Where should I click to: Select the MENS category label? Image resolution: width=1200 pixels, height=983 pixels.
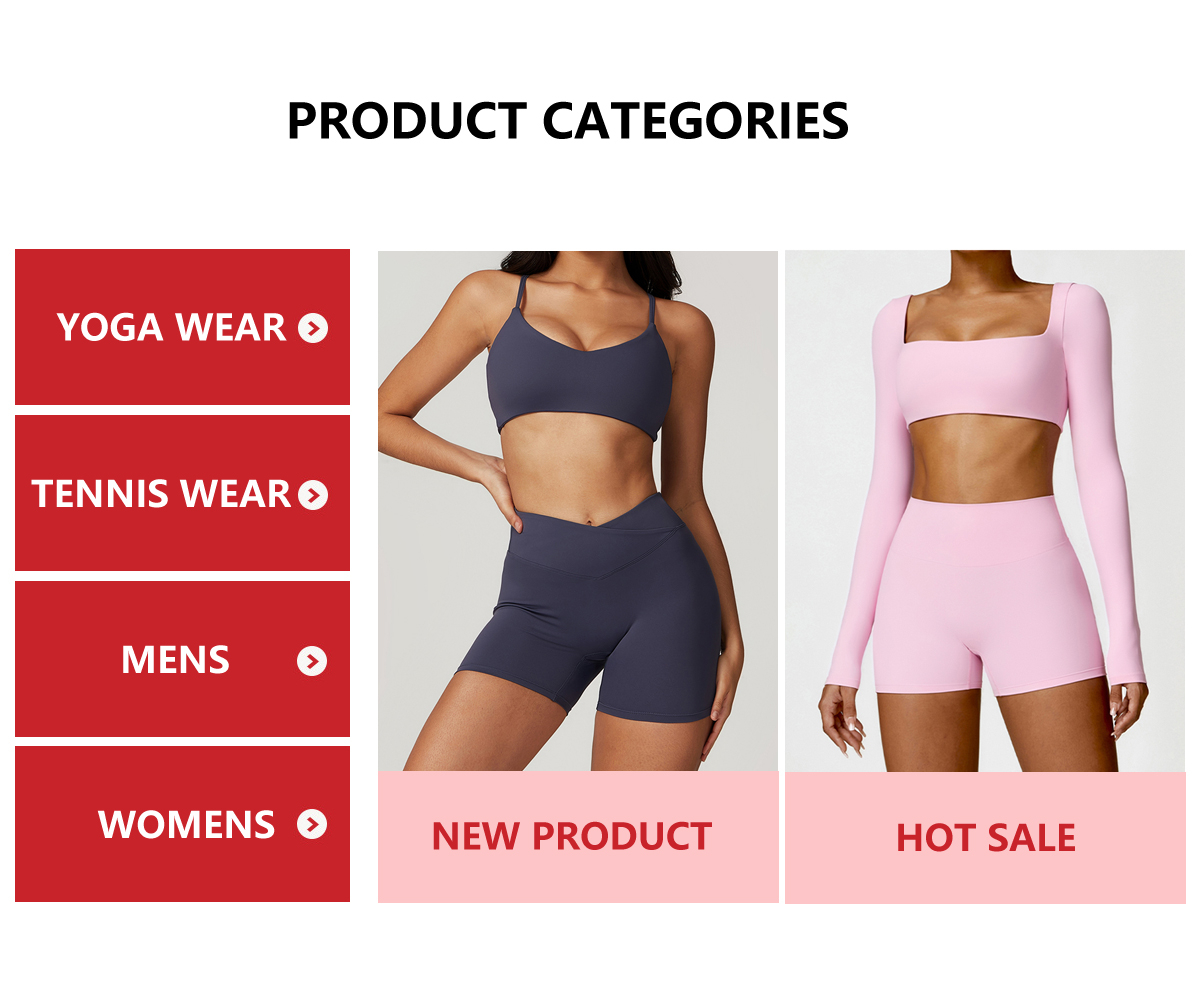pyautogui.click(x=175, y=660)
